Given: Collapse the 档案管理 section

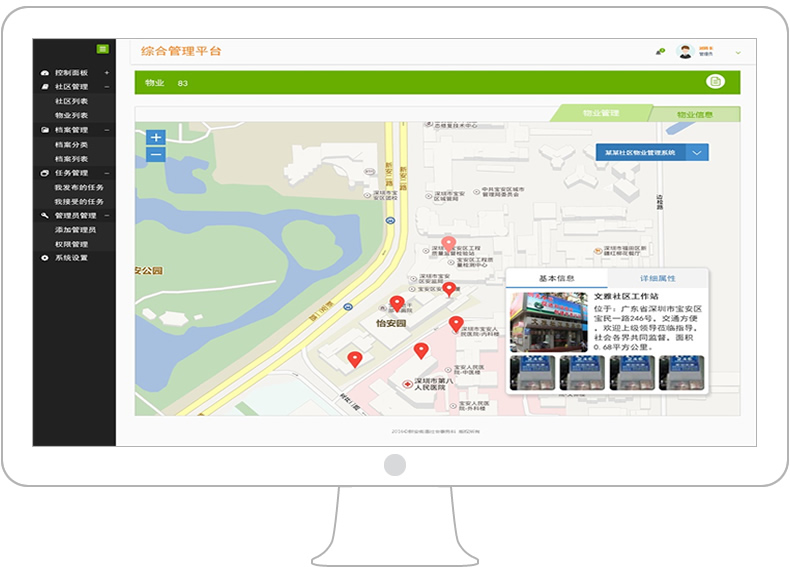Looking at the screenshot, I should pos(107,130).
